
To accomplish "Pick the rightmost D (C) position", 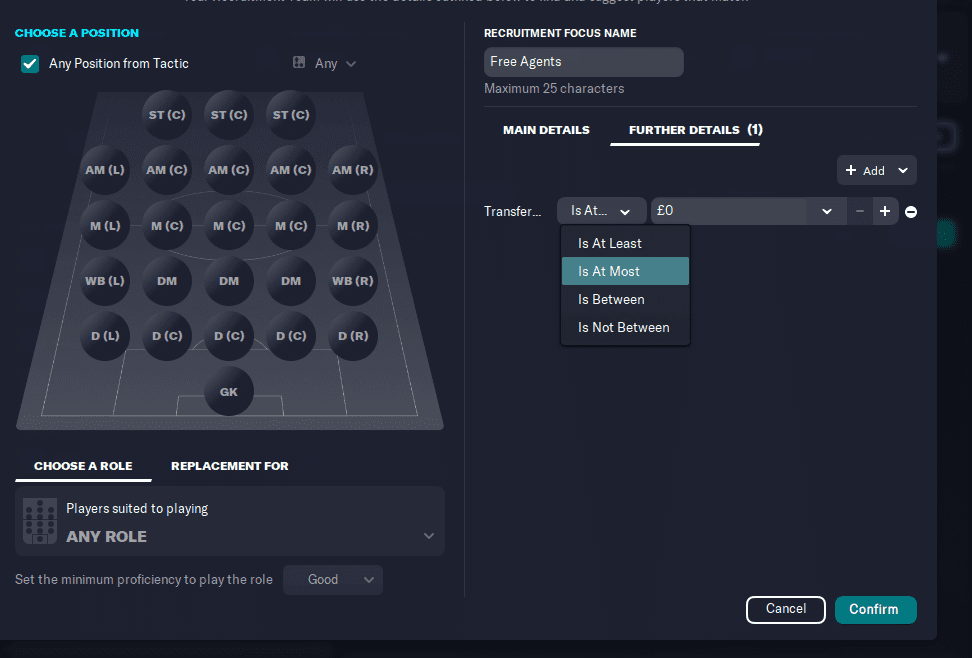I will (291, 336).
